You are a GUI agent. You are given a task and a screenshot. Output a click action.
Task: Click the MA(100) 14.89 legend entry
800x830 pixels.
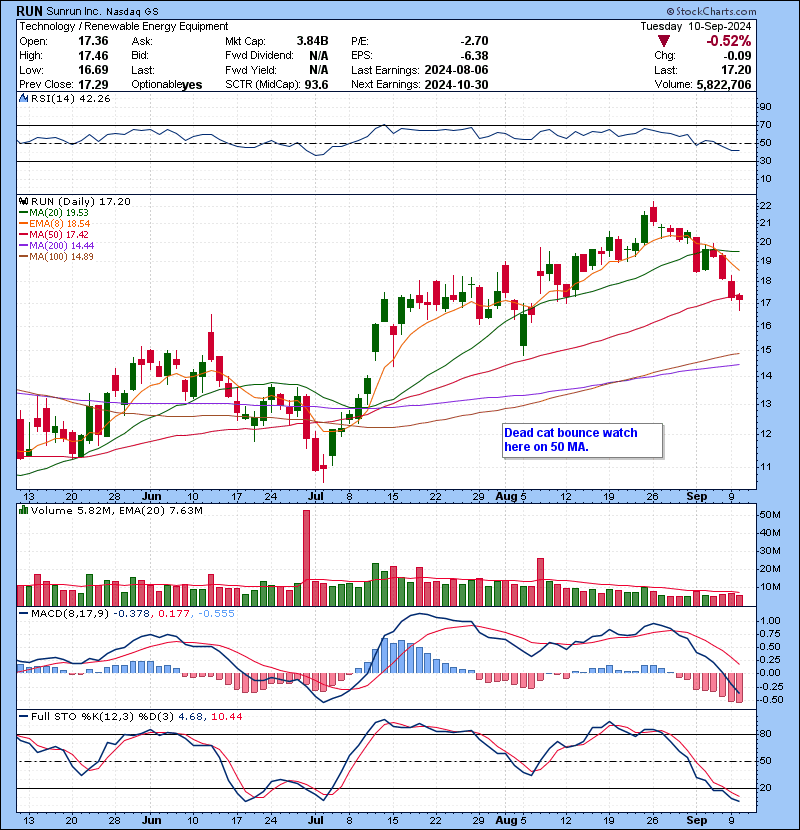click(57, 257)
